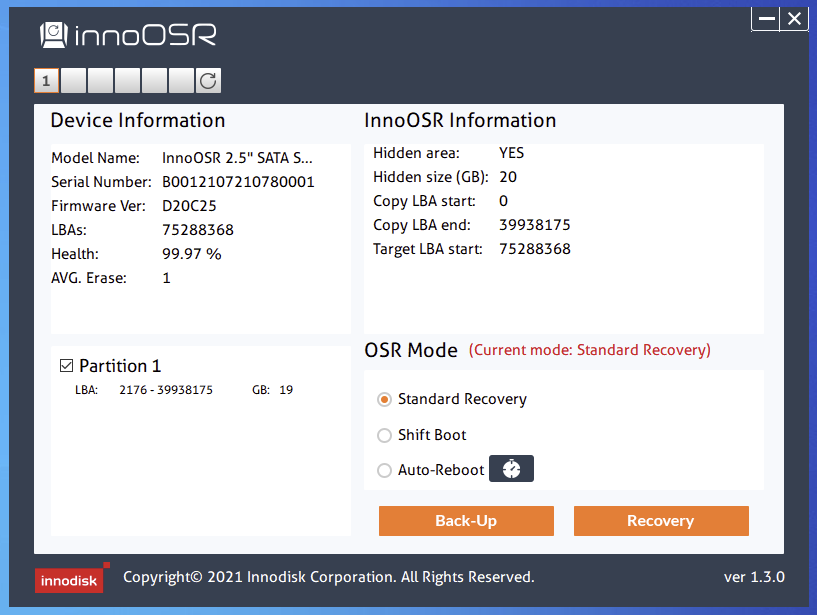
Task: Click the Partition 1 LBA range text
Action: (x=165, y=390)
